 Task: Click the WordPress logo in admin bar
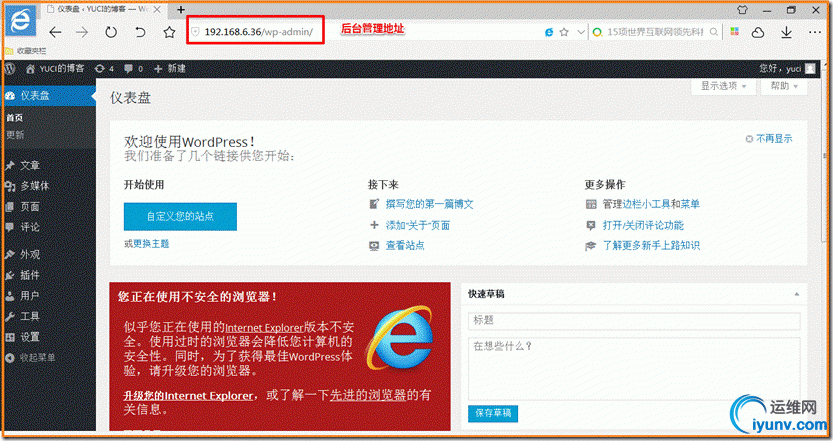(x=10, y=69)
